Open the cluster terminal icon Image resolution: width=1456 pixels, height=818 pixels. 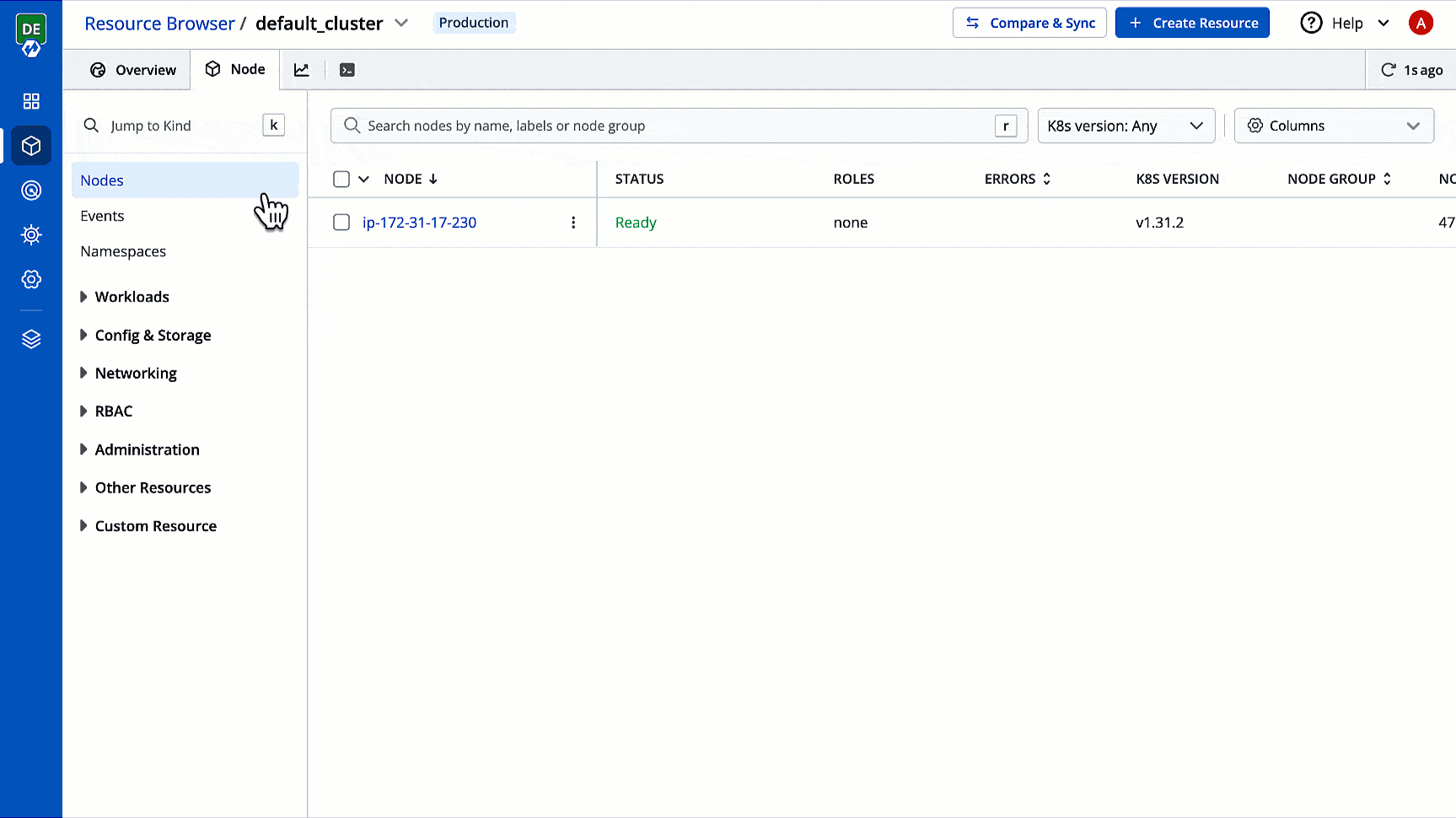coord(347,70)
